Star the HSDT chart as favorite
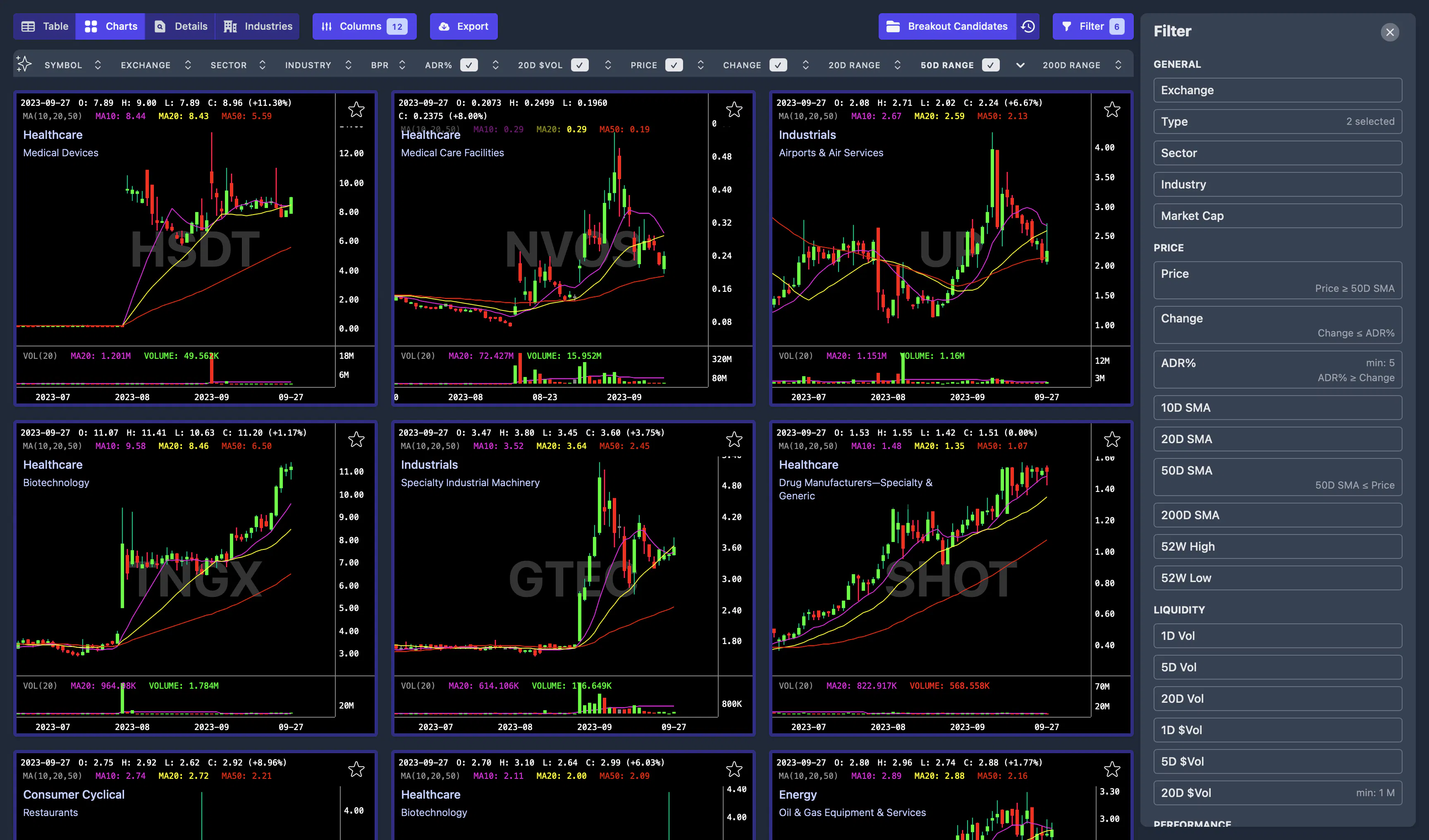Viewport: 1429px width, 840px height. [x=356, y=110]
